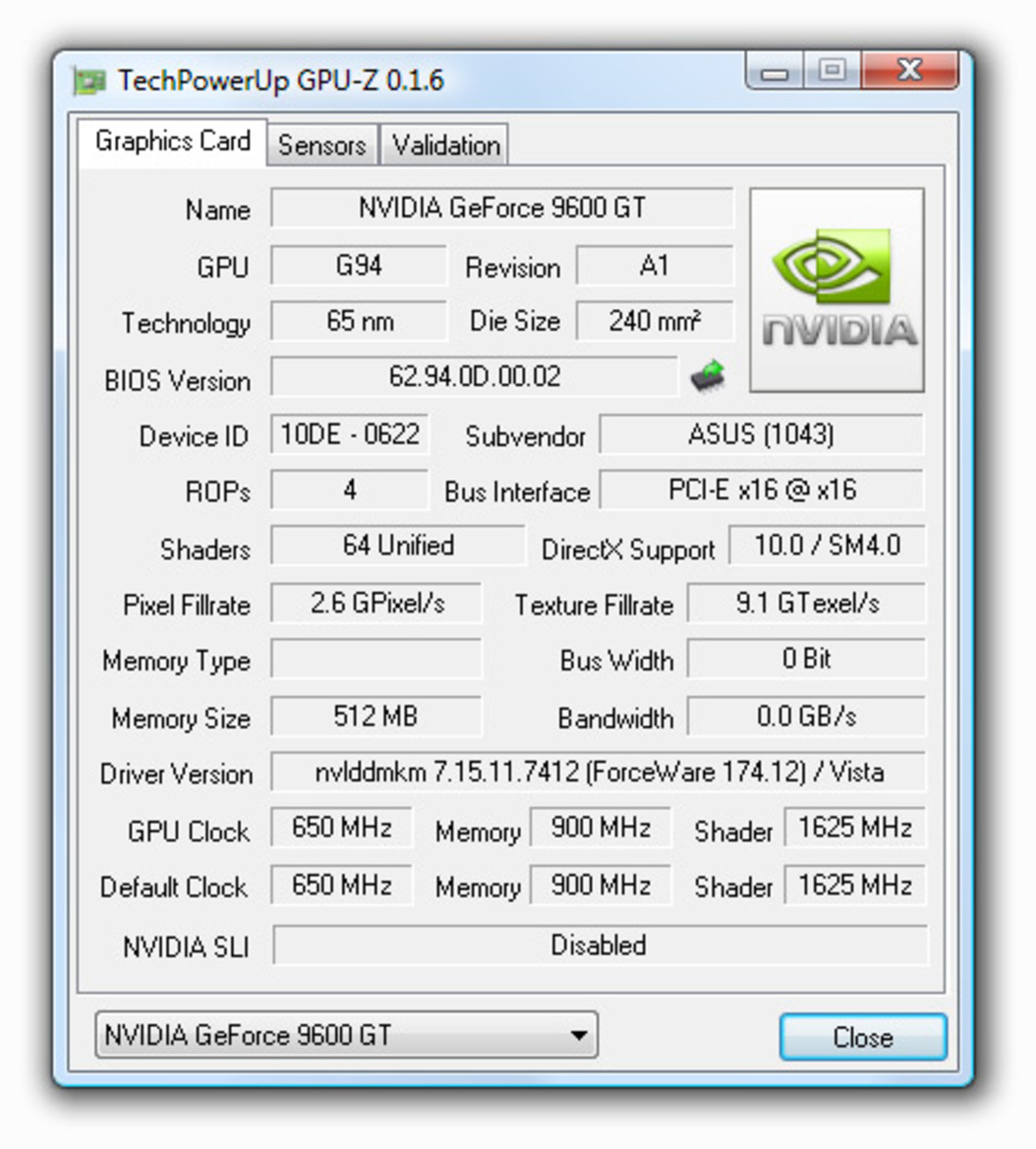The height and width of the screenshot is (1149, 1036).
Task: Click the 'Driver Version' label
Action: pyautogui.click(x=177, y=775)
